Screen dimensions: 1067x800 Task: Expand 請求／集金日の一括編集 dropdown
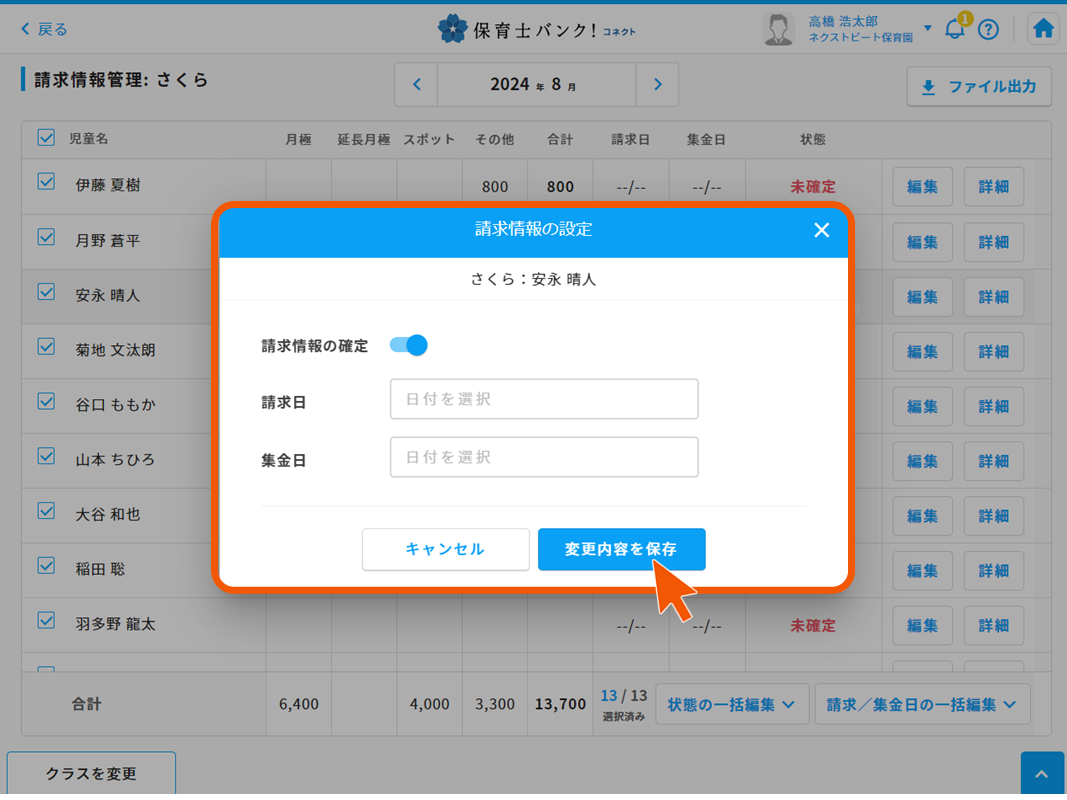coord(921,704)
